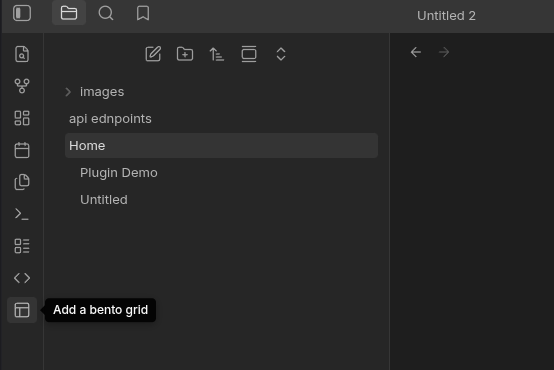Click the angle-brackets code ribbon icon
554x370 pixels.
click(22, 278)
